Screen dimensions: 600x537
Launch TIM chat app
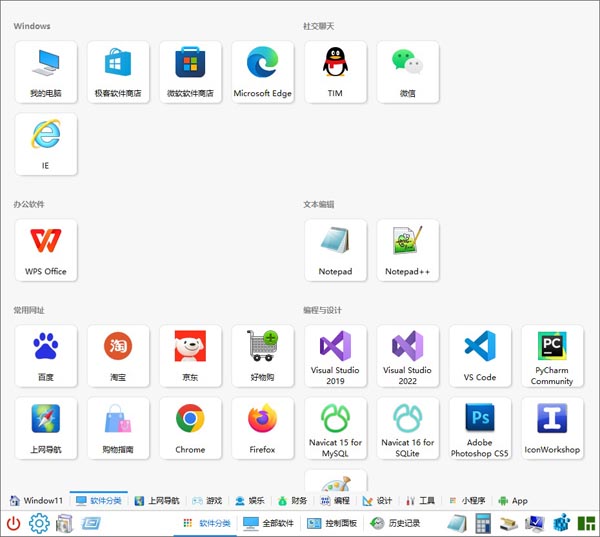[336, 72]
